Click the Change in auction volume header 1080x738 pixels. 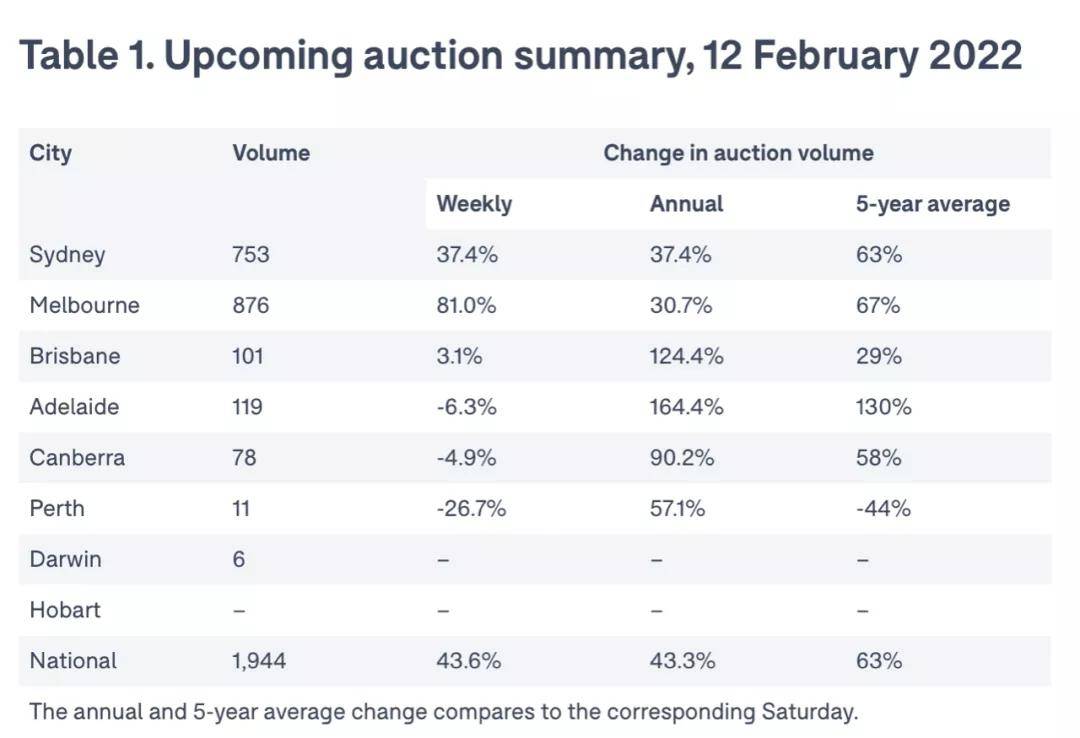[738, 153]
